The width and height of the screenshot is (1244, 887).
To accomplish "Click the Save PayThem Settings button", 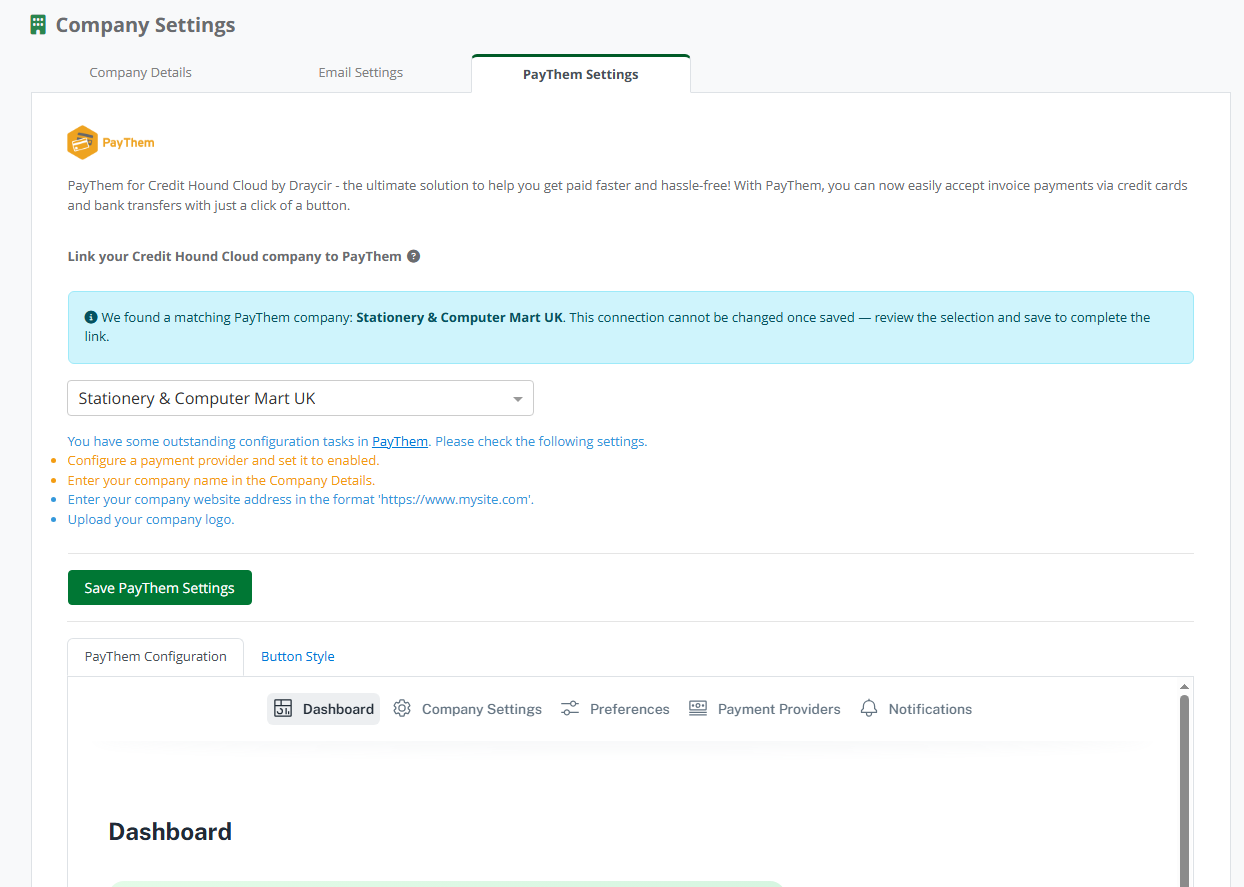I will tap(160, 588).
